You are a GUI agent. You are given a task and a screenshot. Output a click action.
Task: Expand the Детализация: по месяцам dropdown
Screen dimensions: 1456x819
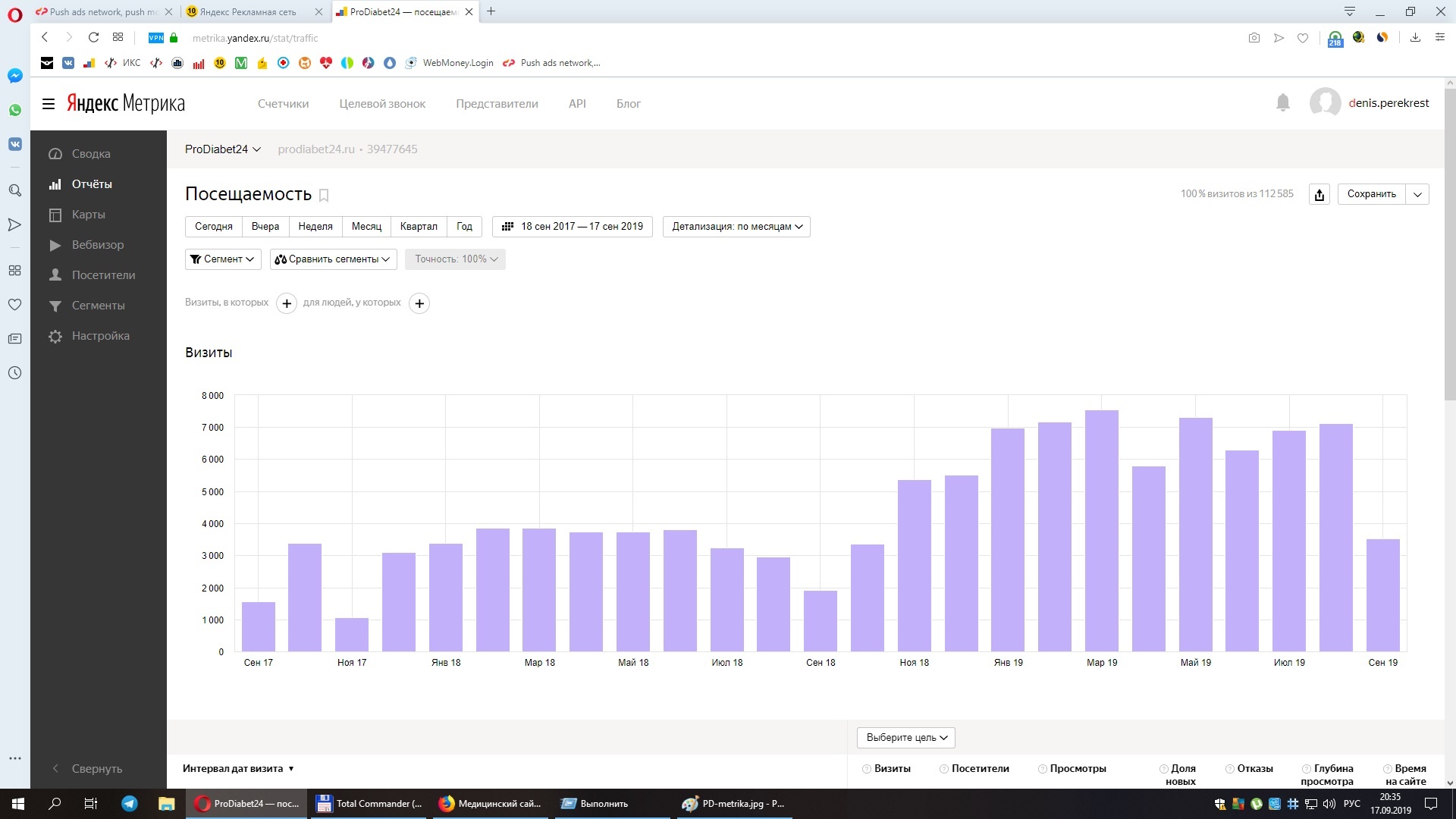[736, 227]
